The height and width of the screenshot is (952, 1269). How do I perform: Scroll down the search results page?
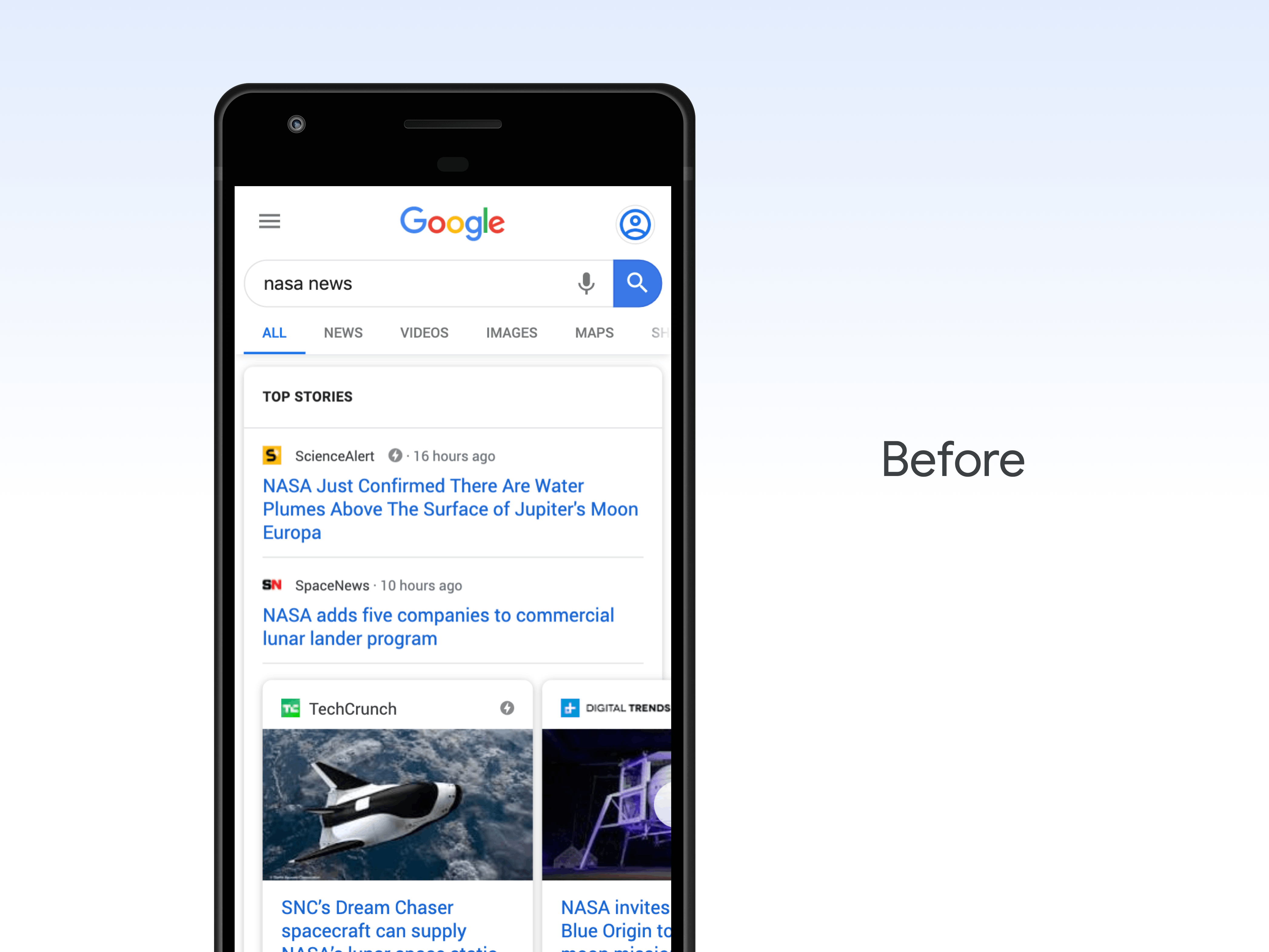pyautogui.click(x=452, y=600)
